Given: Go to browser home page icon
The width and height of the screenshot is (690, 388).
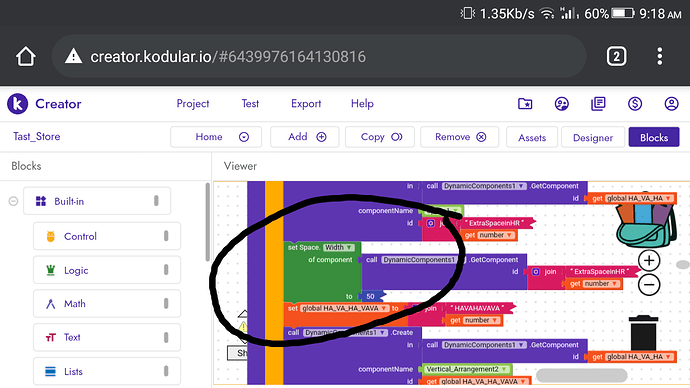Looking at the screenshot, I should tap(26, 56).
